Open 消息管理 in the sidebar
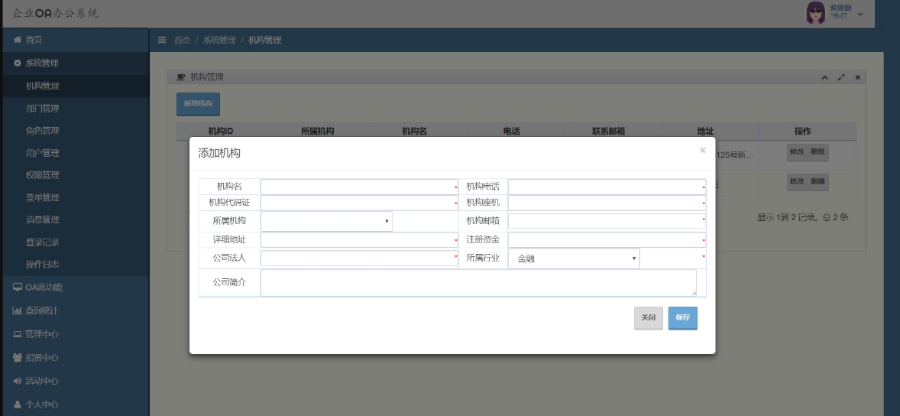The height and width of the screenshot is (416, 900). pyautogui.click(x=75, y=219)
